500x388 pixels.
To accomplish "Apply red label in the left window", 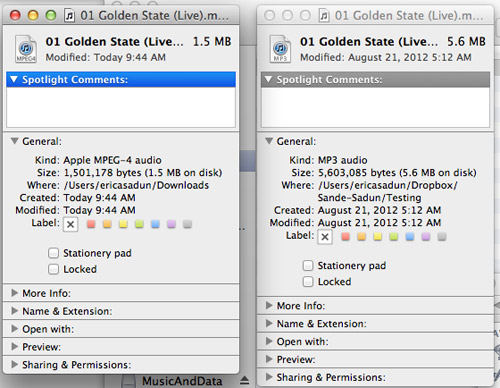I will (x=91, y=224).
